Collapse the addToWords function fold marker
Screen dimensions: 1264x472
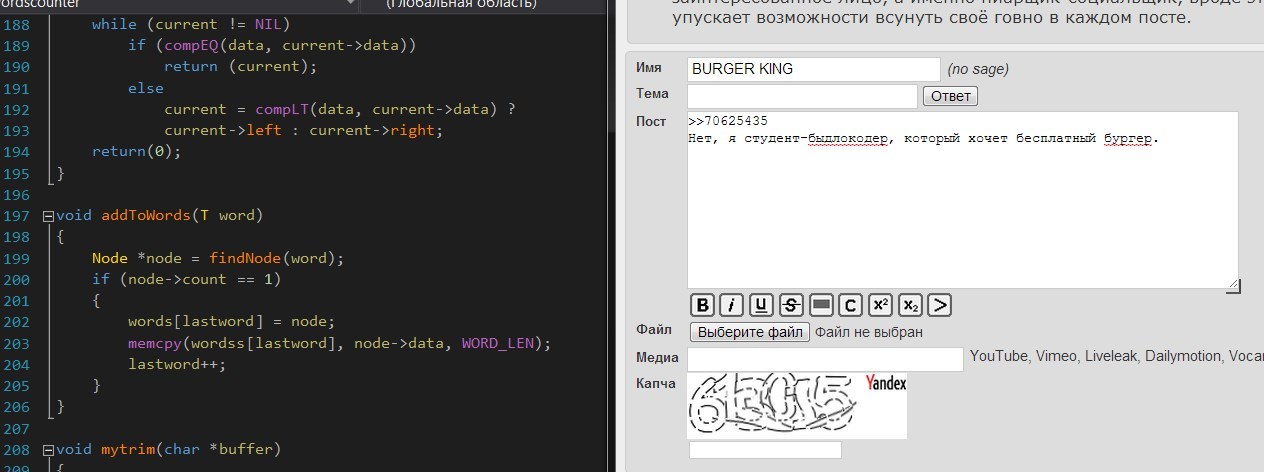tap(49, 216)
